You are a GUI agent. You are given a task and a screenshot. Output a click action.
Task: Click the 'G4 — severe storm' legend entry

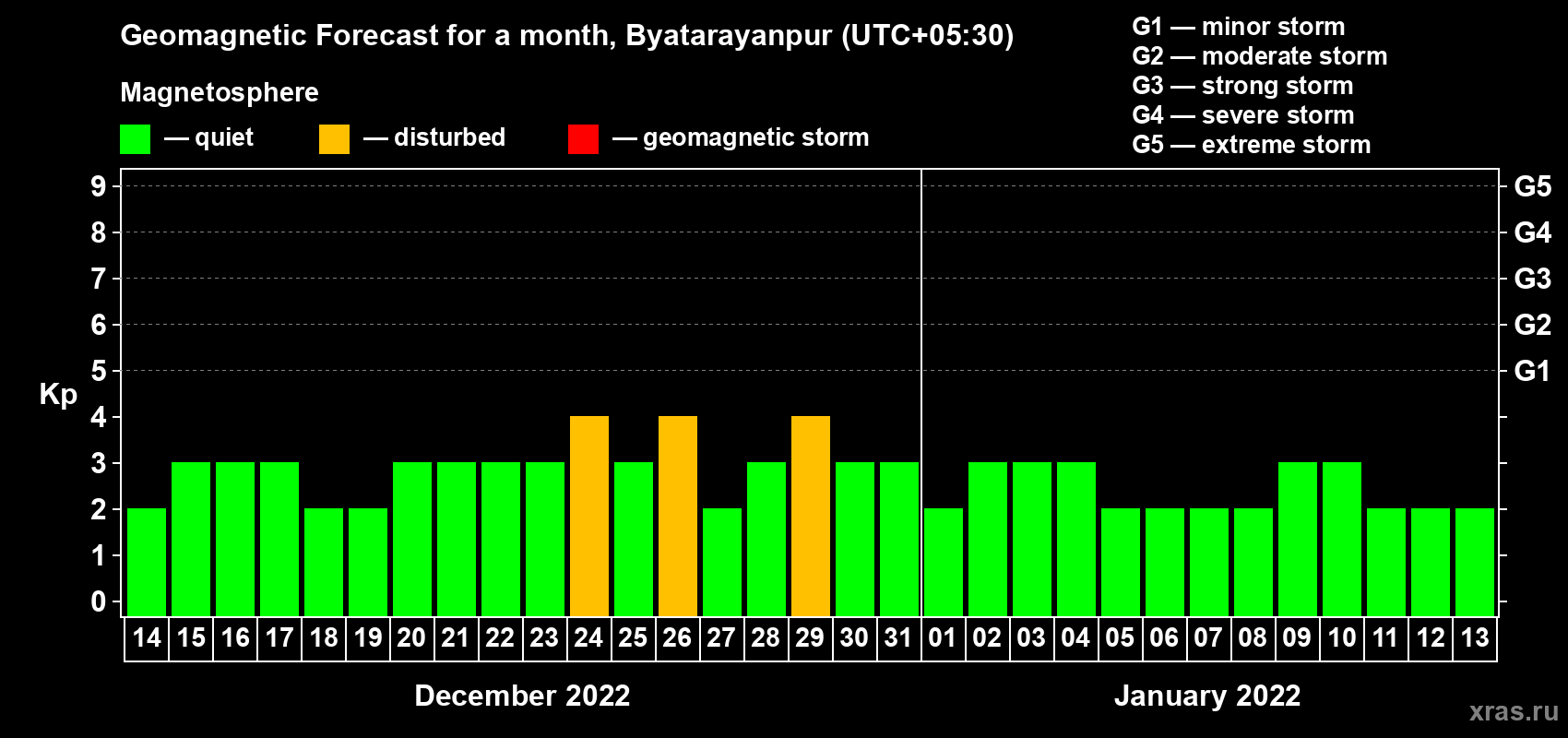[1243, 115]
